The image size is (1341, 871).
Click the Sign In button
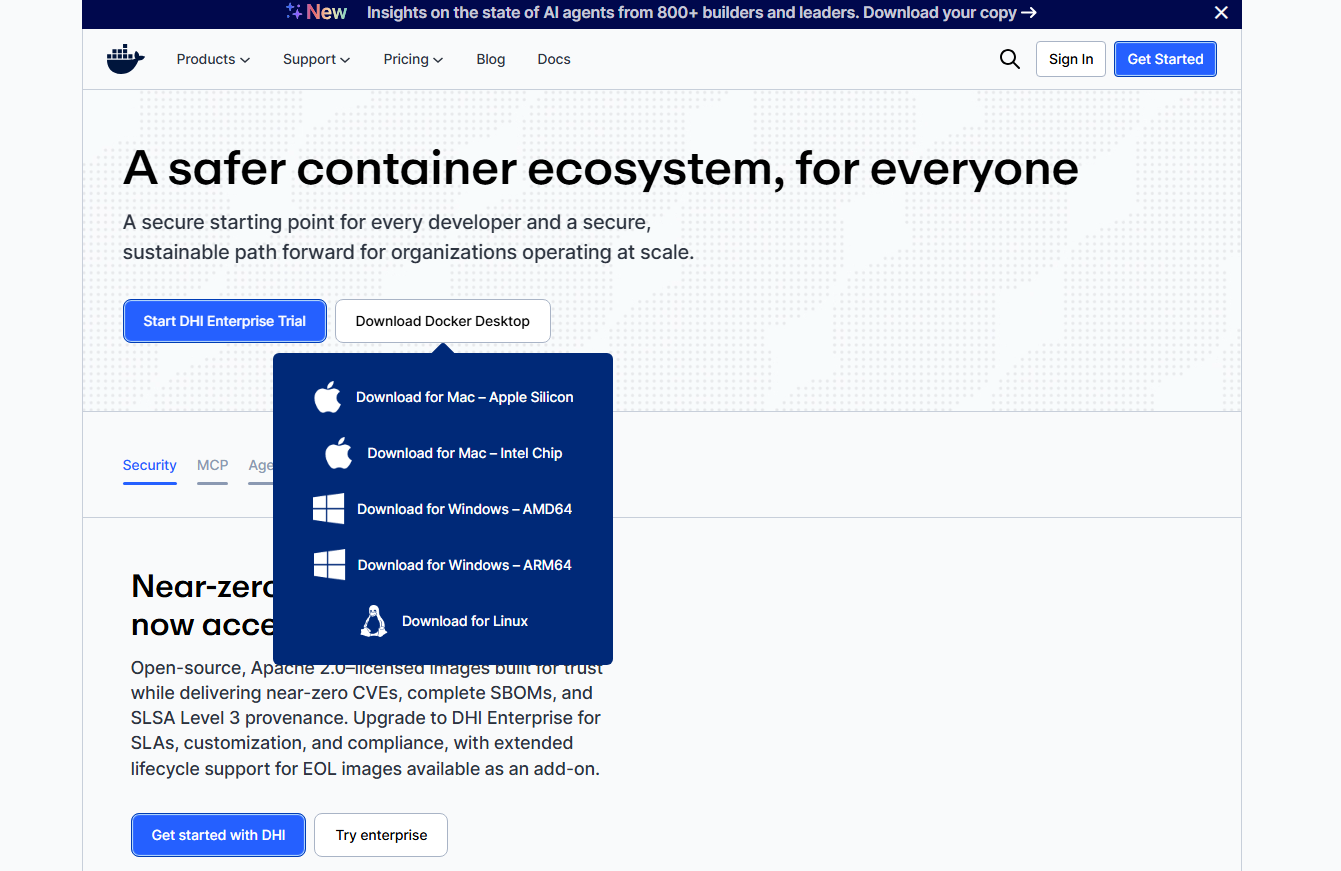[1071, 59]
